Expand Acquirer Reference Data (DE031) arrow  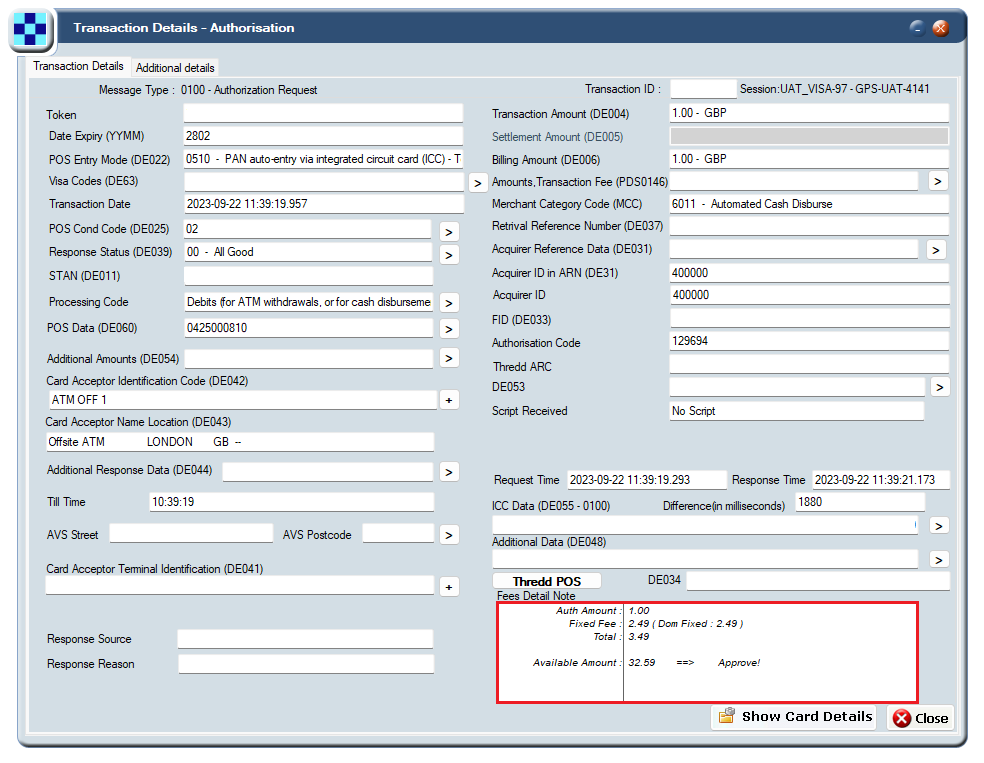pyautogui.click(x=936, y=250)
